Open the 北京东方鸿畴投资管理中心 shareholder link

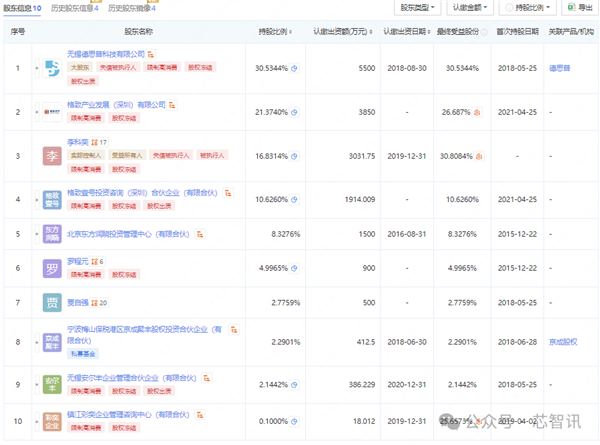128,233
